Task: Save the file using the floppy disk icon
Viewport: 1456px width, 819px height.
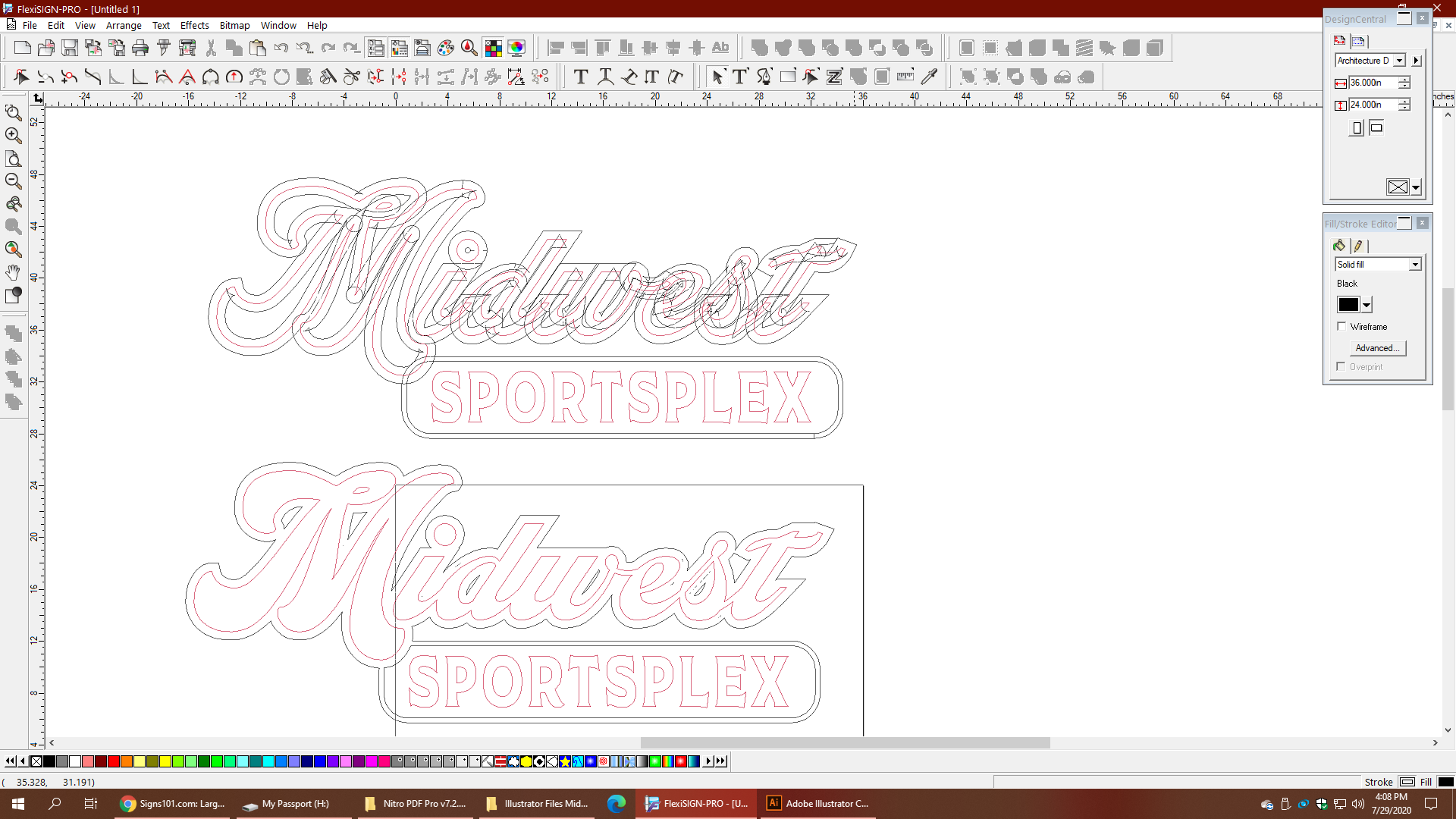Action: 70,49
